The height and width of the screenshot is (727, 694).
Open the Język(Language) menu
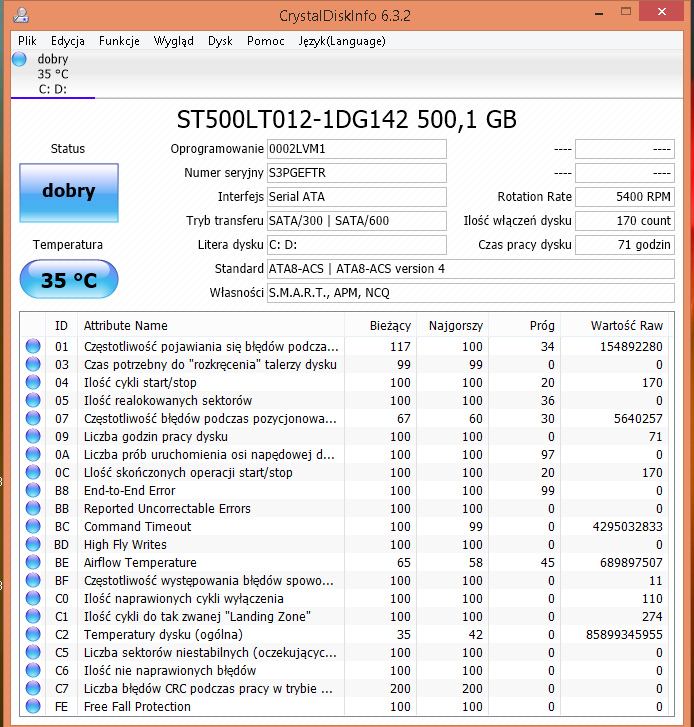pyautogui.click(x=342, y=41)
